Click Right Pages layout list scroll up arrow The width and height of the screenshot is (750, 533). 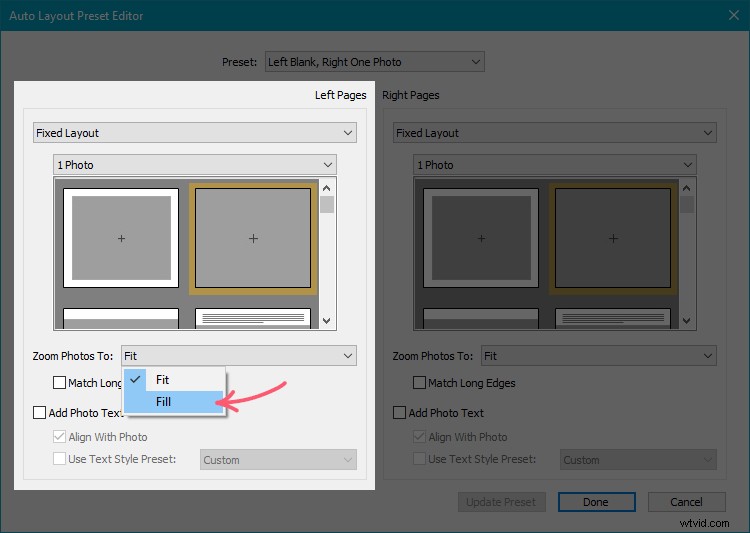(686, 188)
